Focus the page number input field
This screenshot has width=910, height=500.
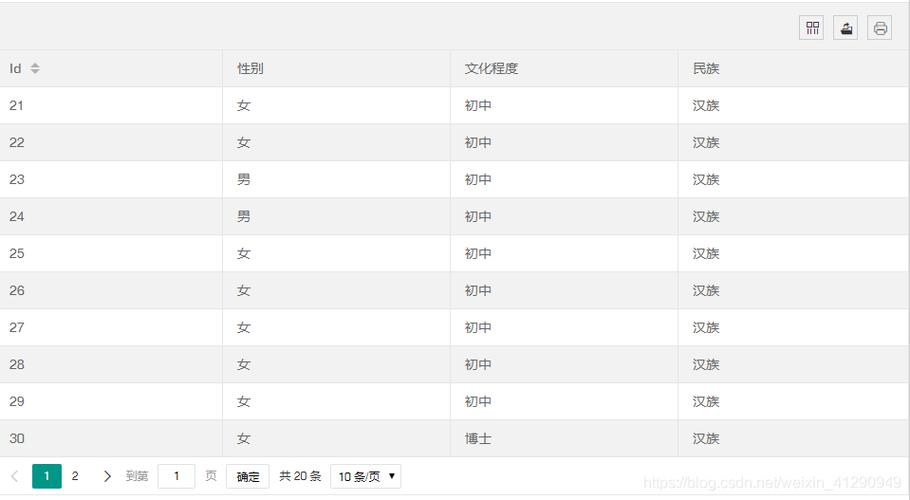click(176, 476)
